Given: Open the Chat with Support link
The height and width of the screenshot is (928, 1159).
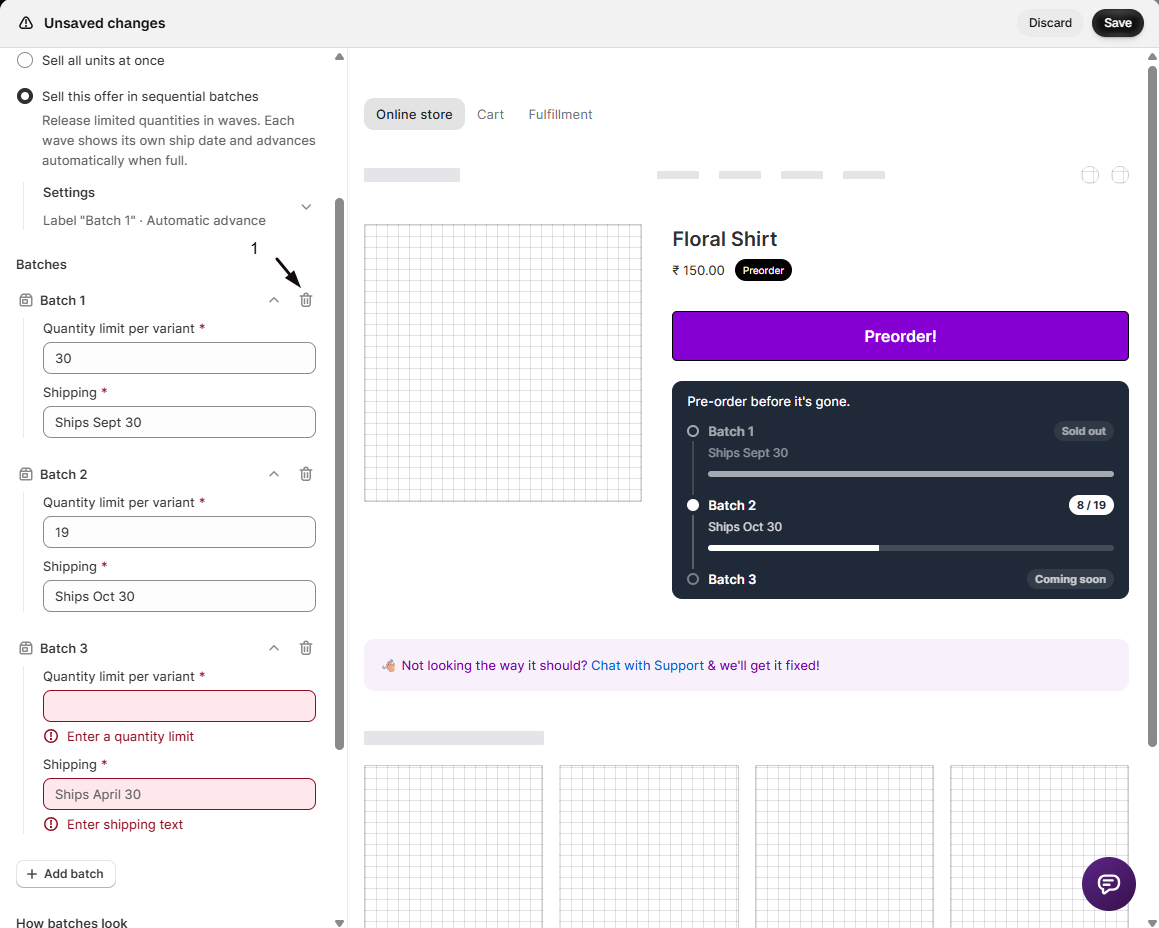Looking at the screenshot, I should pos(648,665).
